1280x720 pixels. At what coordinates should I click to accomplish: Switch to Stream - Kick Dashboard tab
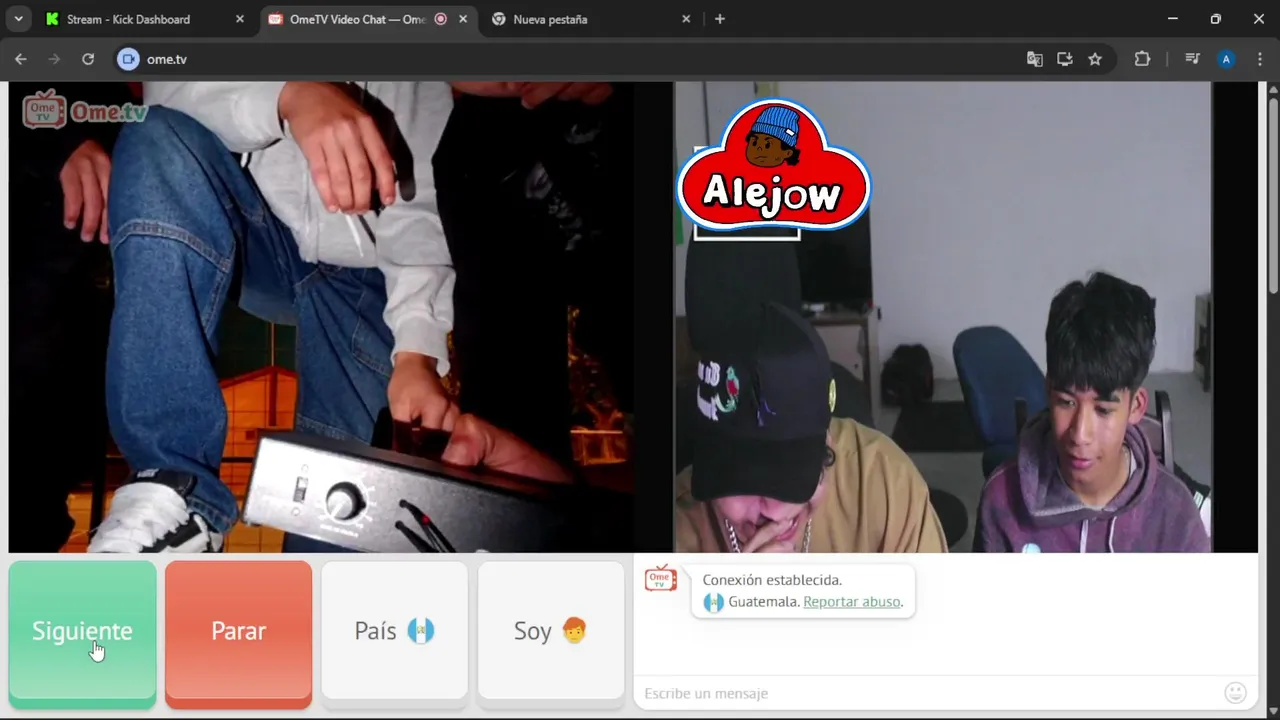coord(143,19)
